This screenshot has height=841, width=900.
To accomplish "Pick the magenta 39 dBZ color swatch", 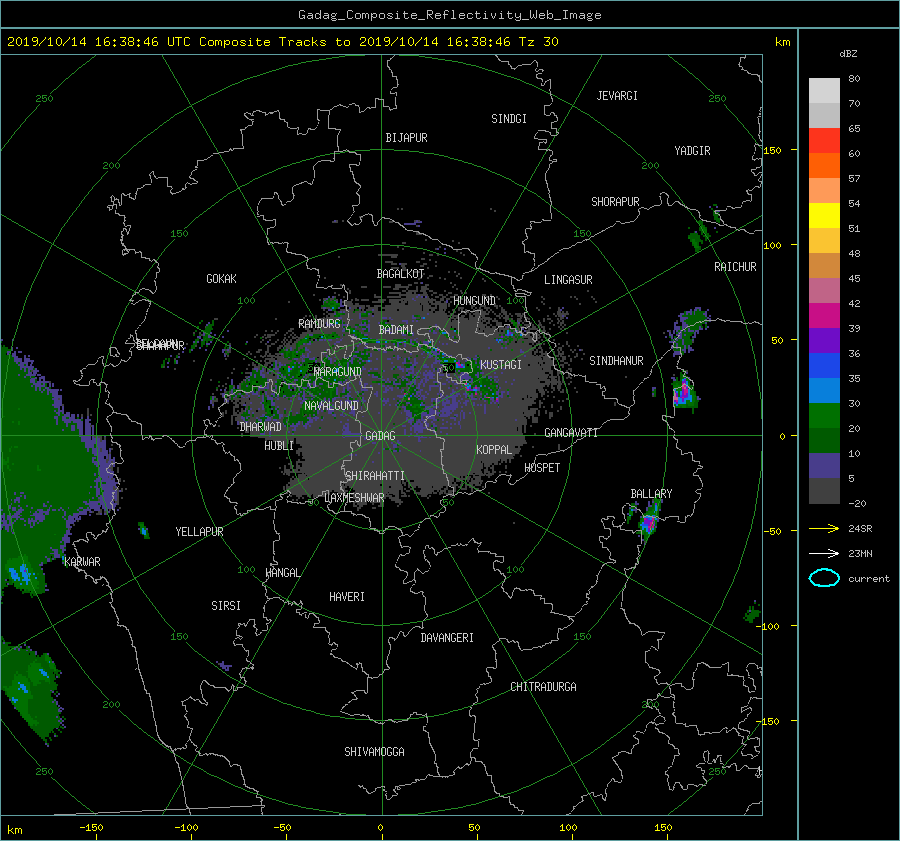I will [x=824, y=316].
